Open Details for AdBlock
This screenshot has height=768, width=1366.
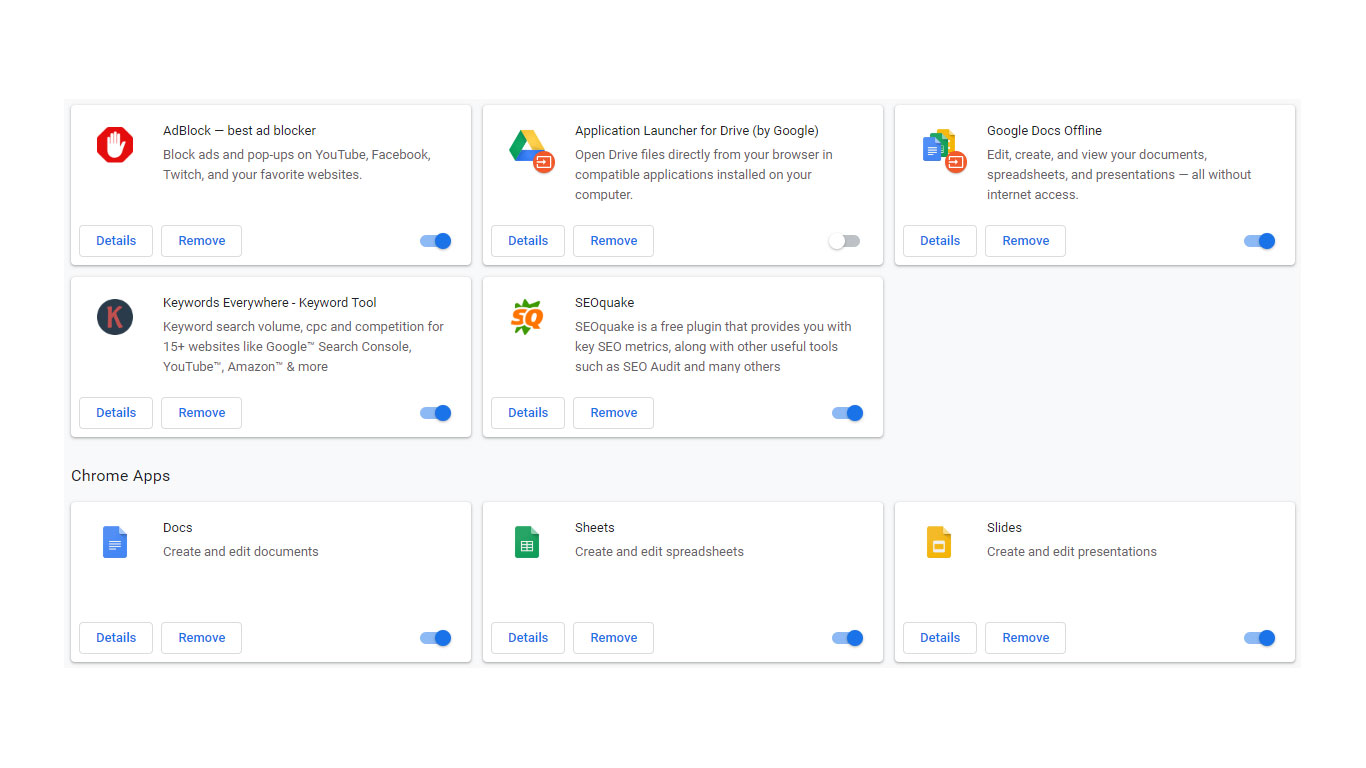[116, 241]
